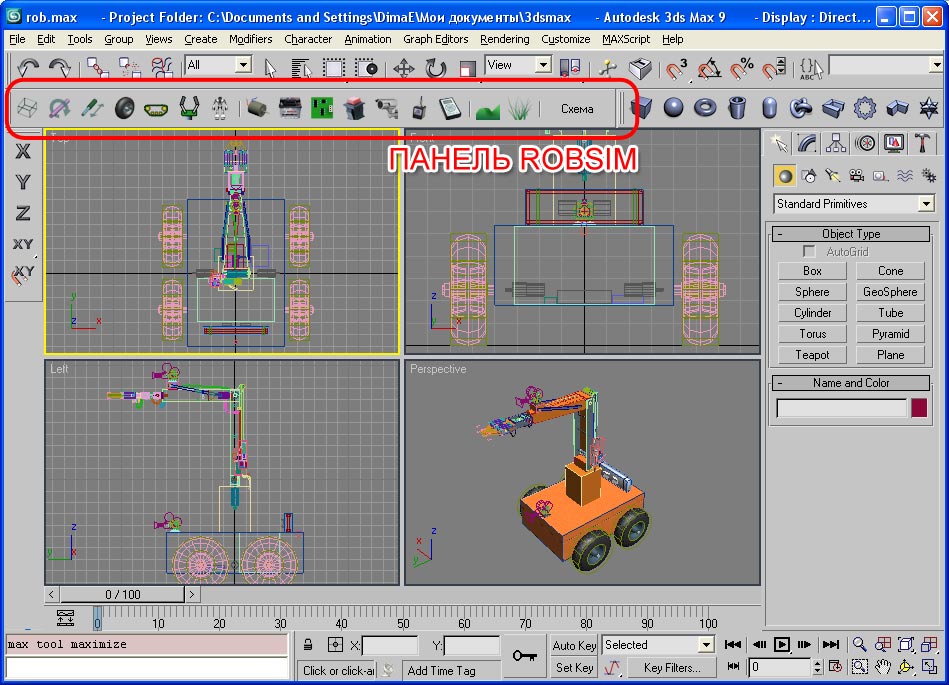The height and width of the screenshot is (685, 949).
Task: Click the Play Animation button
Action: (x=781, y=645)
